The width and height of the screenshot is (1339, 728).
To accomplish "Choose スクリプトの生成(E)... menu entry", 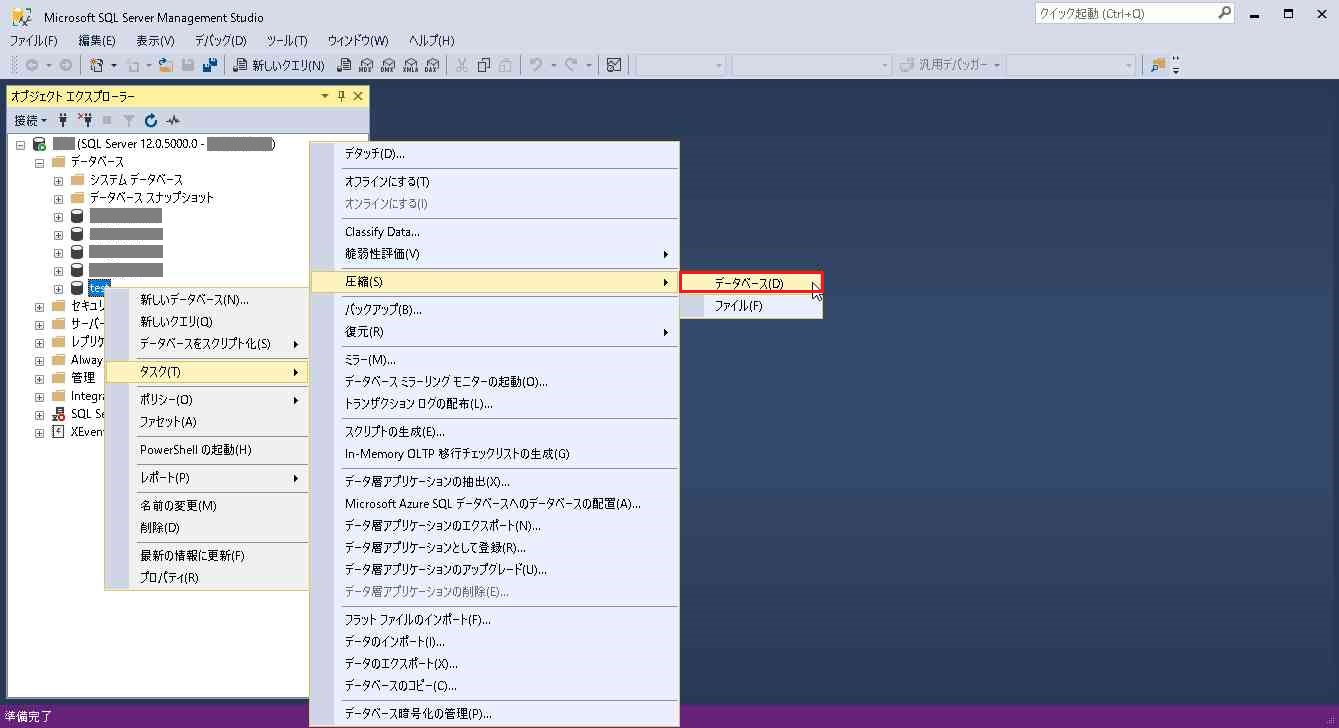I will click(x=494, y=432).
